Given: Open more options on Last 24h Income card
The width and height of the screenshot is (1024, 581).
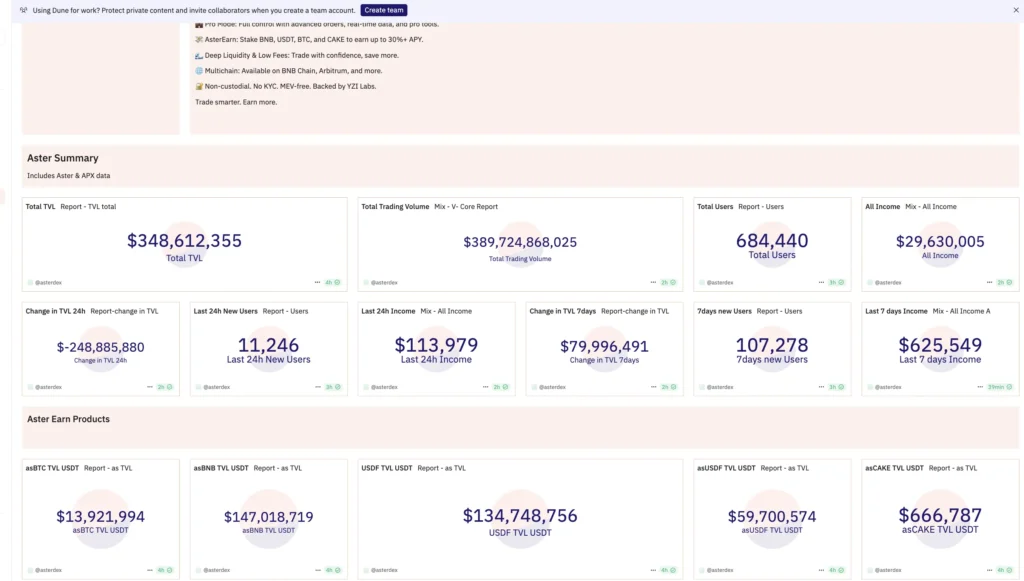Looking at the screenshot, I should pos(485,387).
